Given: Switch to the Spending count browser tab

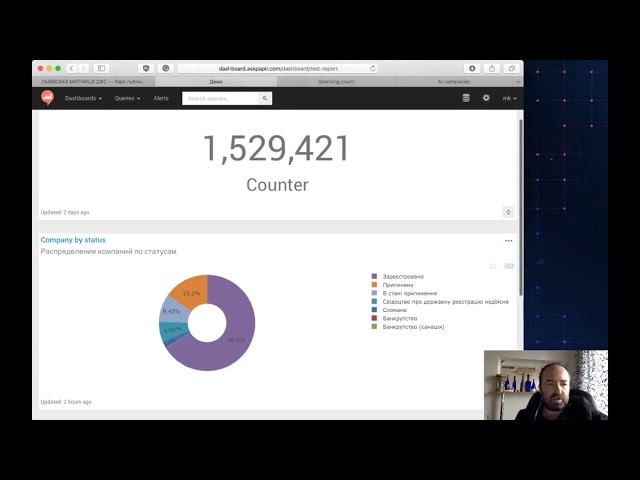Looking at the screenshot, I should click(x=336, y=82).
